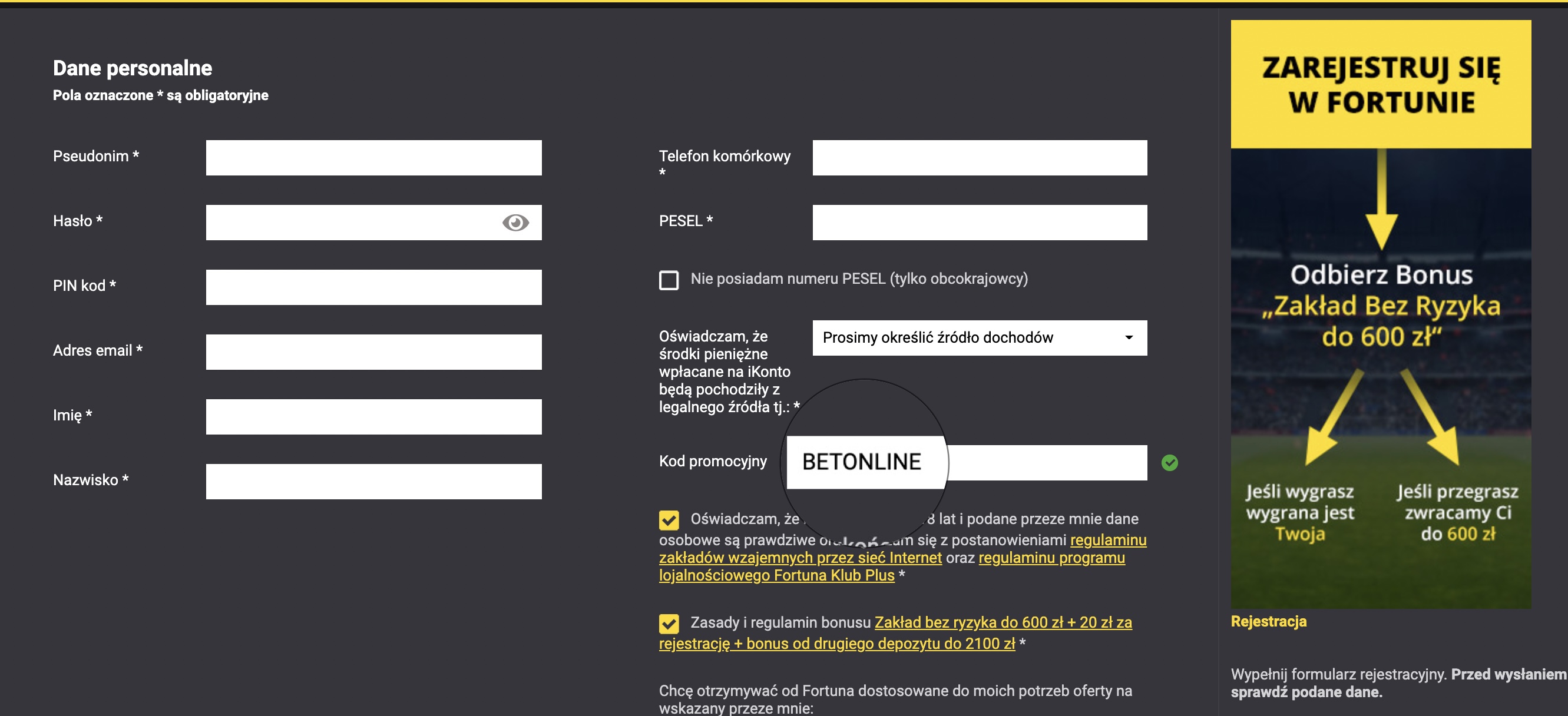
Task: Click the green promo code validation checkmark
Action: (x=1169, y=463)
